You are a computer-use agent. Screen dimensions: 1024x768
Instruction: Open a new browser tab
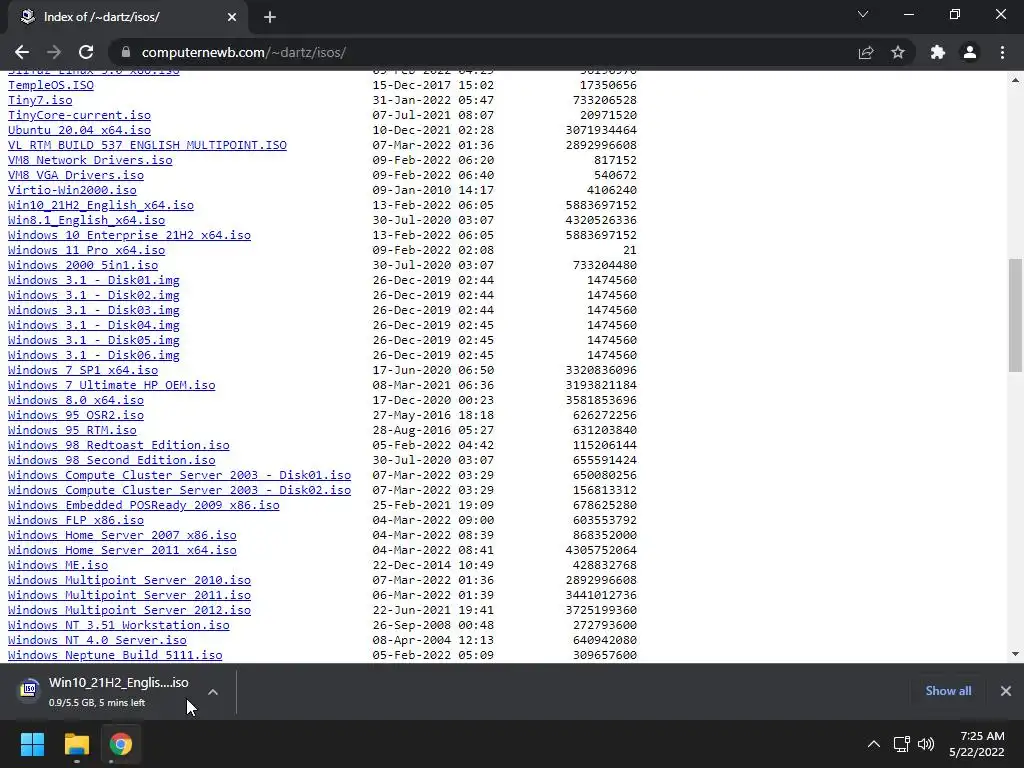point(270,18)
